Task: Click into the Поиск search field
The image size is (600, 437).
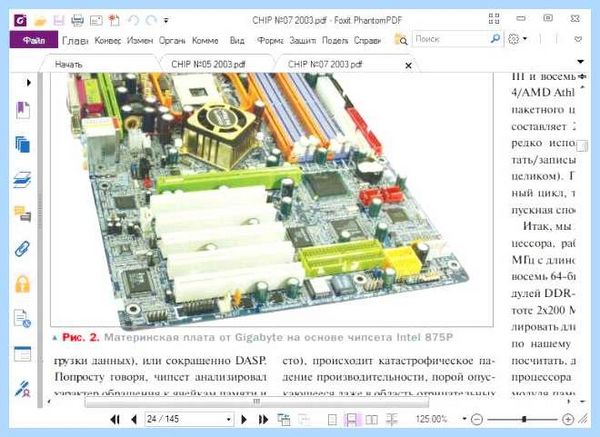Action: (x=451, y=39)
